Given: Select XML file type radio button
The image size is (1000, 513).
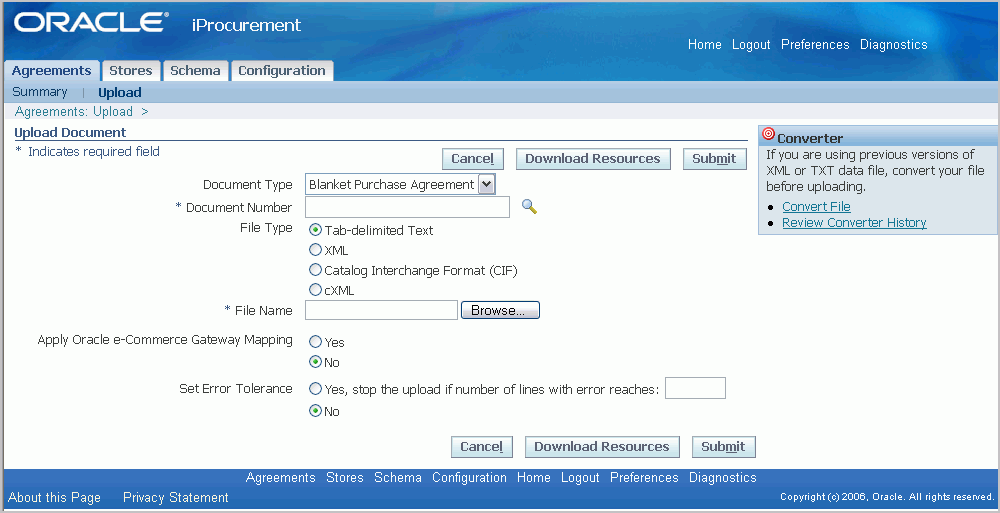Looking at the screenshot, I should pyautogui.click(x=315, y=249).
